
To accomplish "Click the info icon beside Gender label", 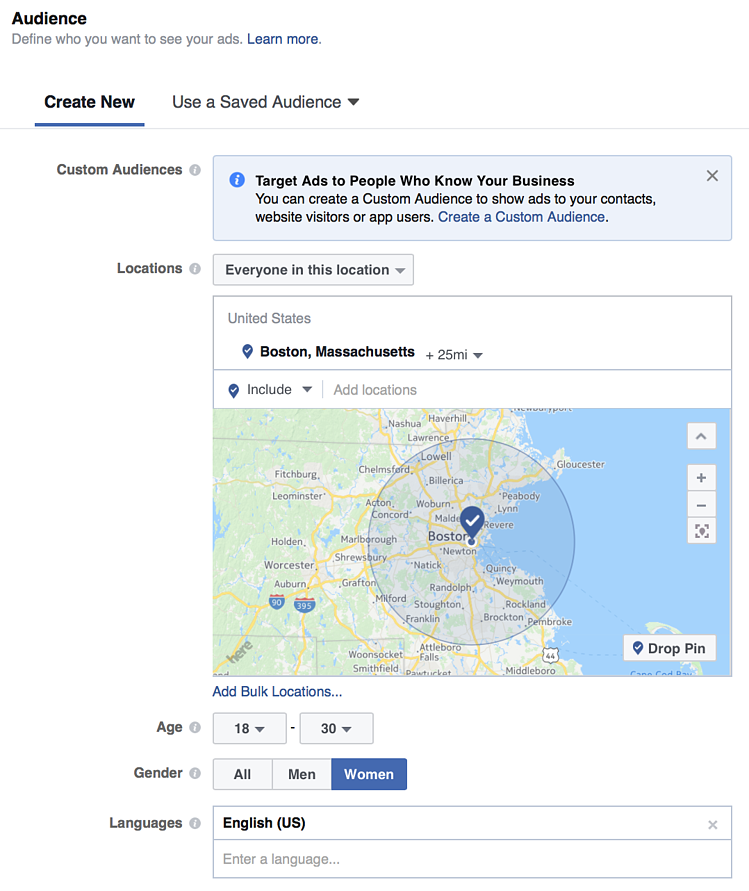I will pyautogui.click(x=195, y=773).
